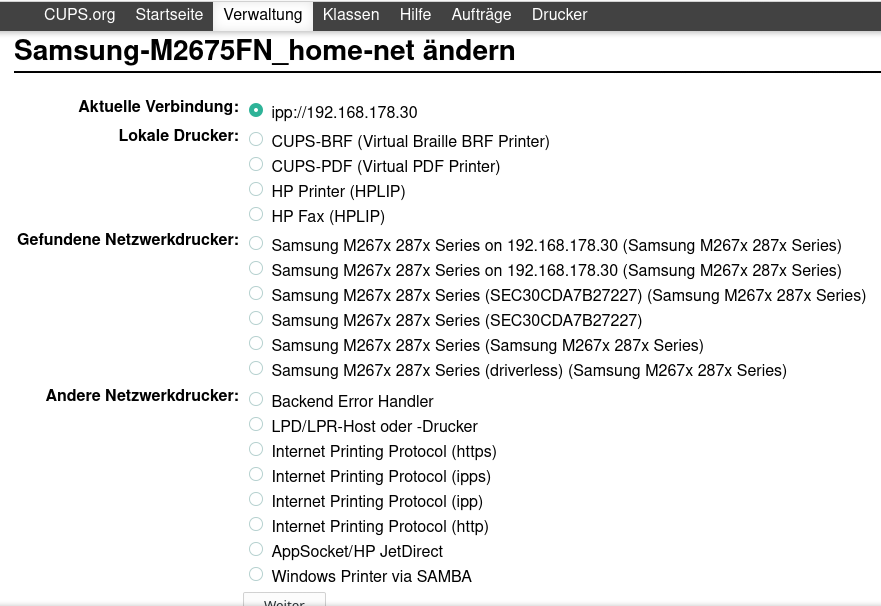
Task: Open the Klassen tab
Action: point(351,15)
